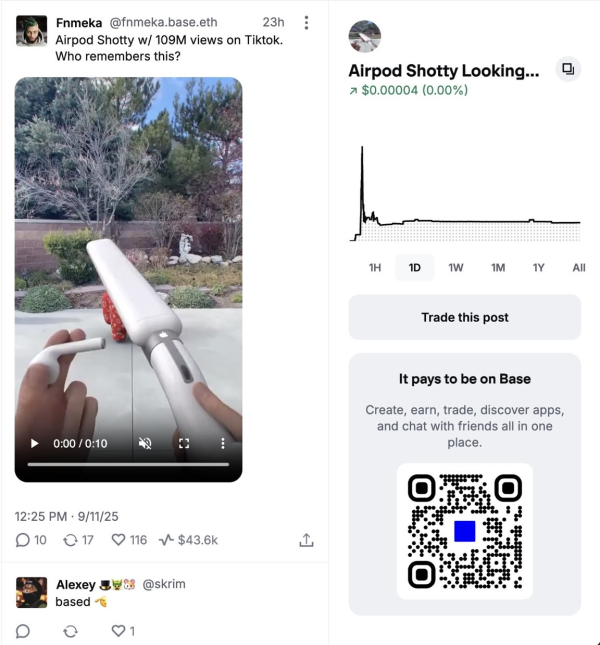Unmute the video sound
The image size is (600, 645).
(145, 443)
